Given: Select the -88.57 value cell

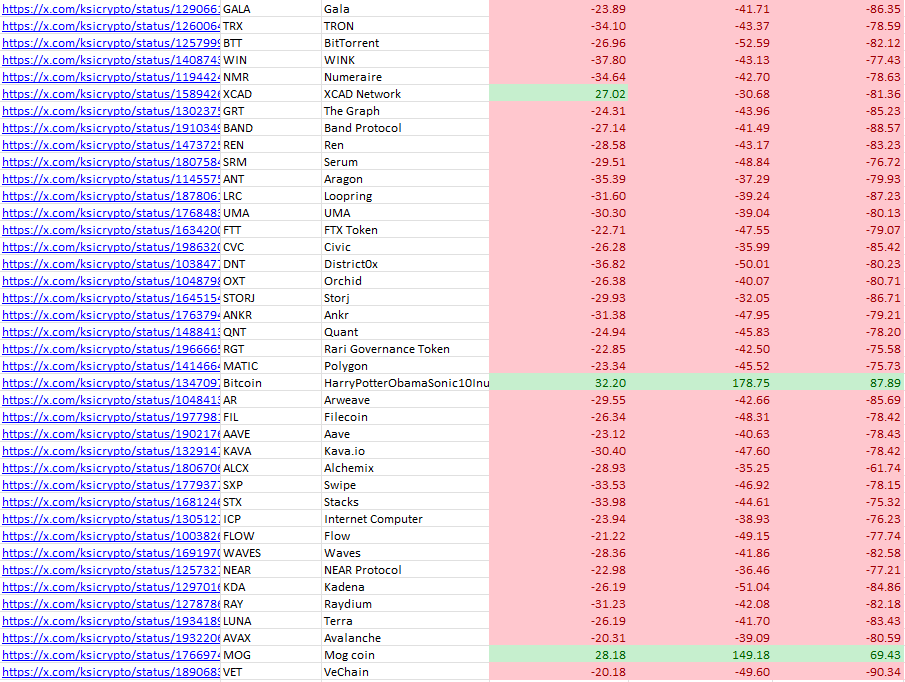Looking at the screenshot, I should tap(838, 128).
